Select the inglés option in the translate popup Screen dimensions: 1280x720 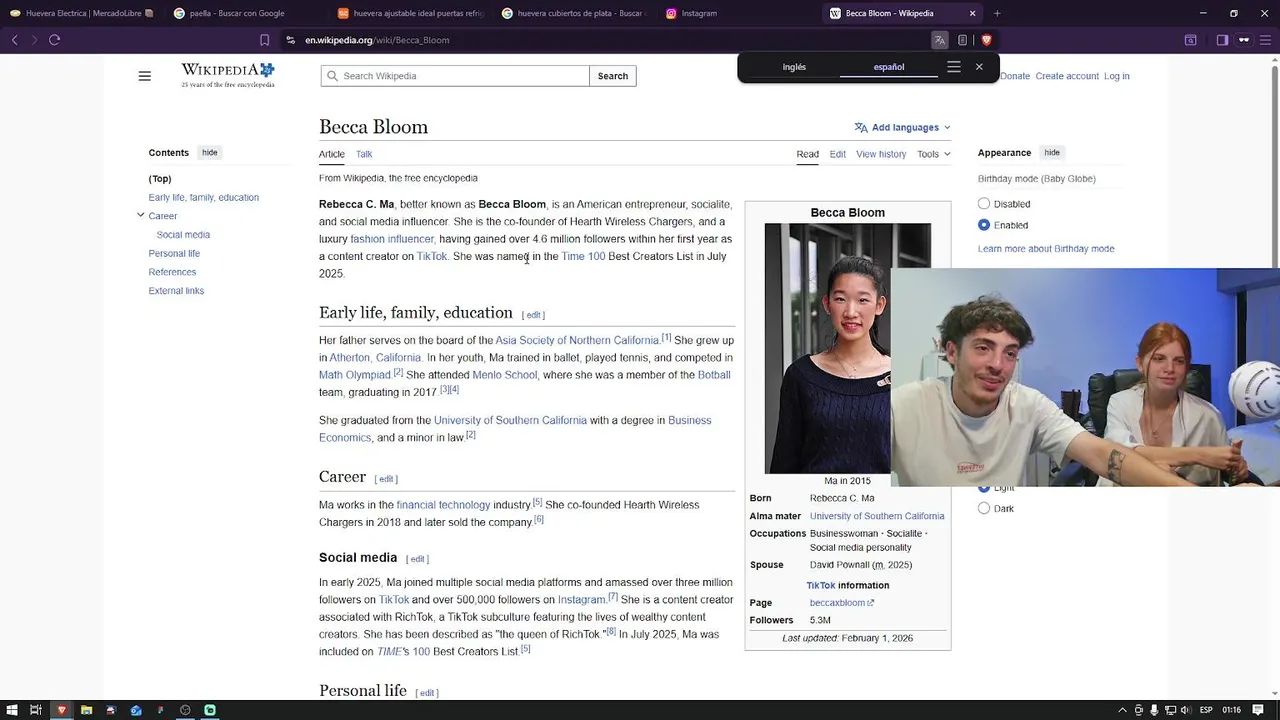[794, 67]
